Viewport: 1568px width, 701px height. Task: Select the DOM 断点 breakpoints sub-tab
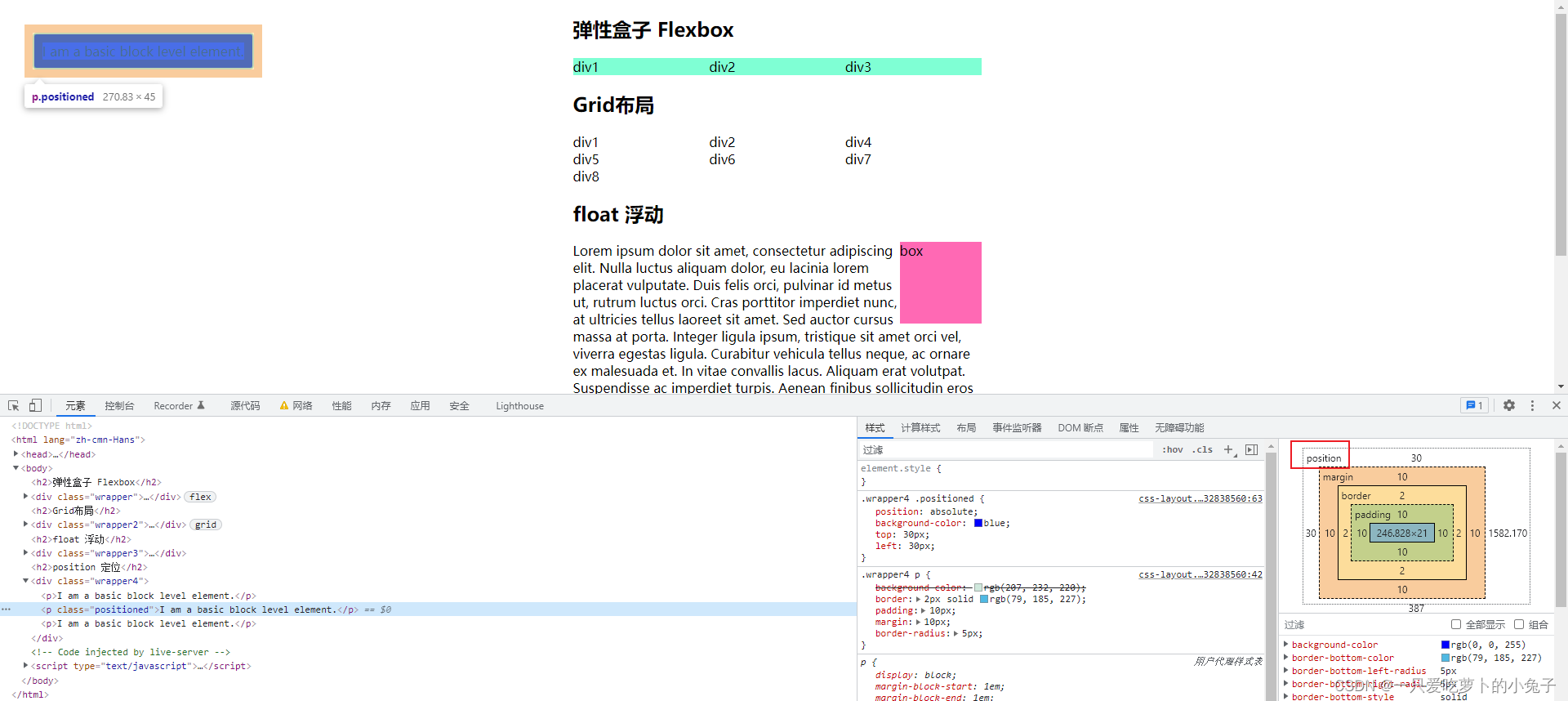1080,427
